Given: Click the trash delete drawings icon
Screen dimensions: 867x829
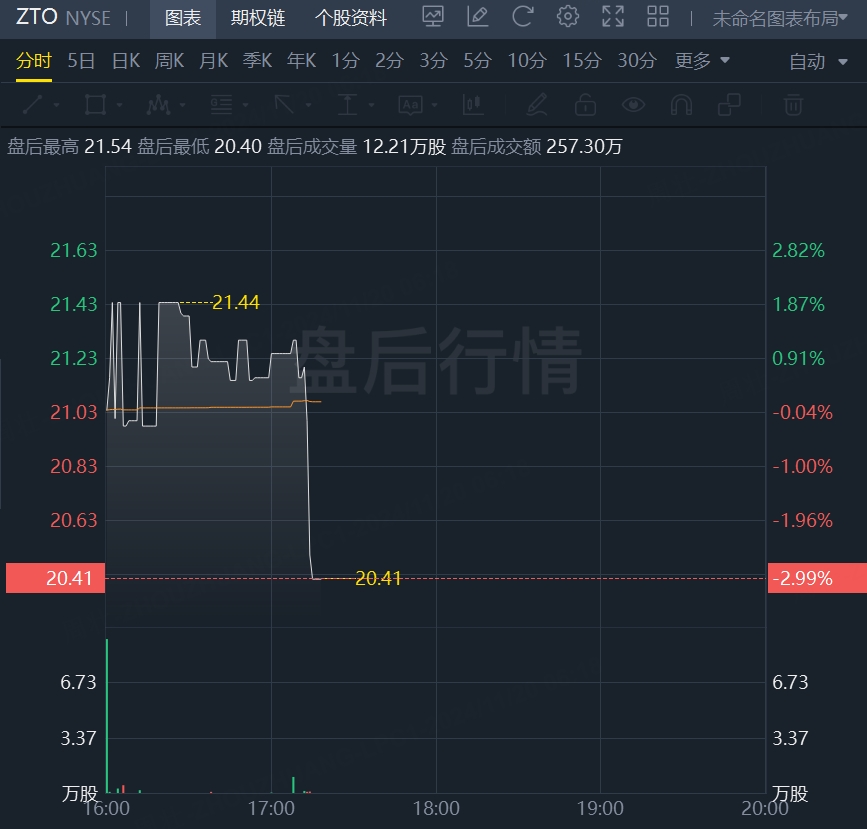Looking at the screenshot, I should point(793,104).
